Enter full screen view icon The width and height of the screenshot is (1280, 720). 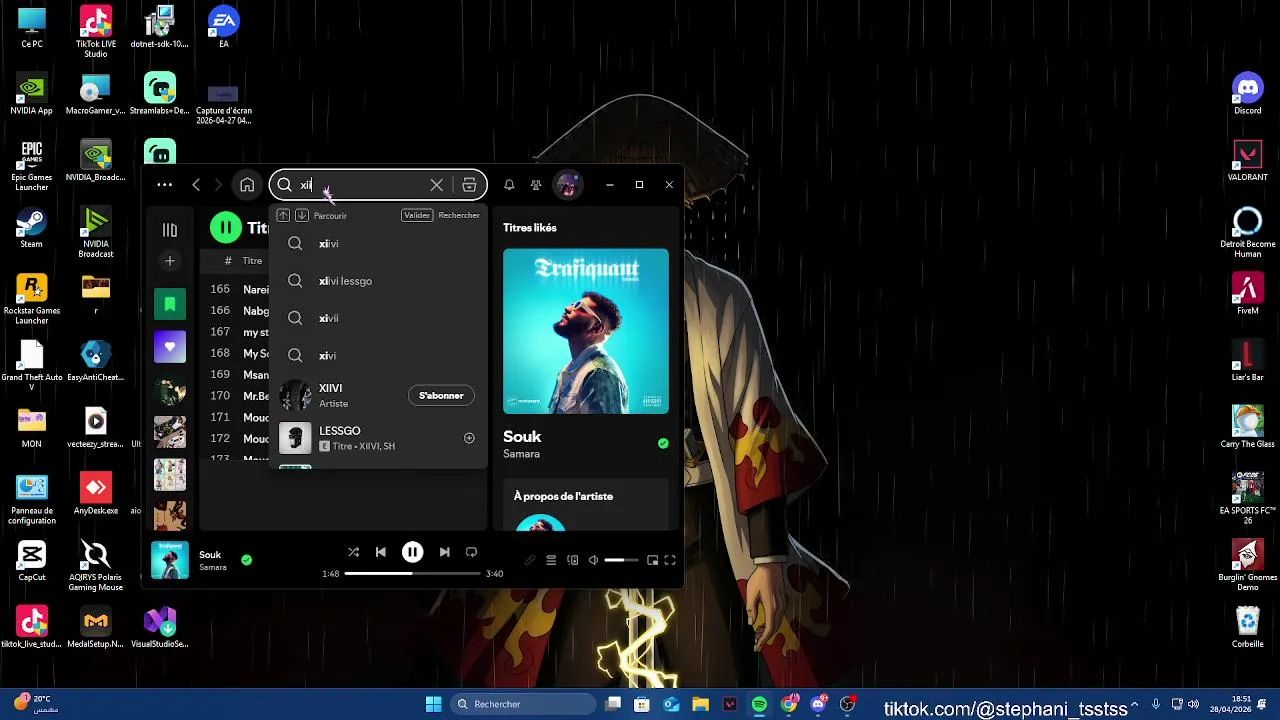[670, 560]
